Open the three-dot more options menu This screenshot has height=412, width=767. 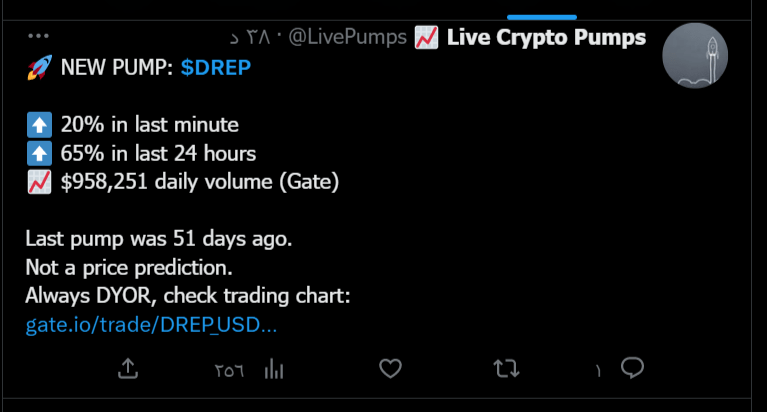(38, 36)
